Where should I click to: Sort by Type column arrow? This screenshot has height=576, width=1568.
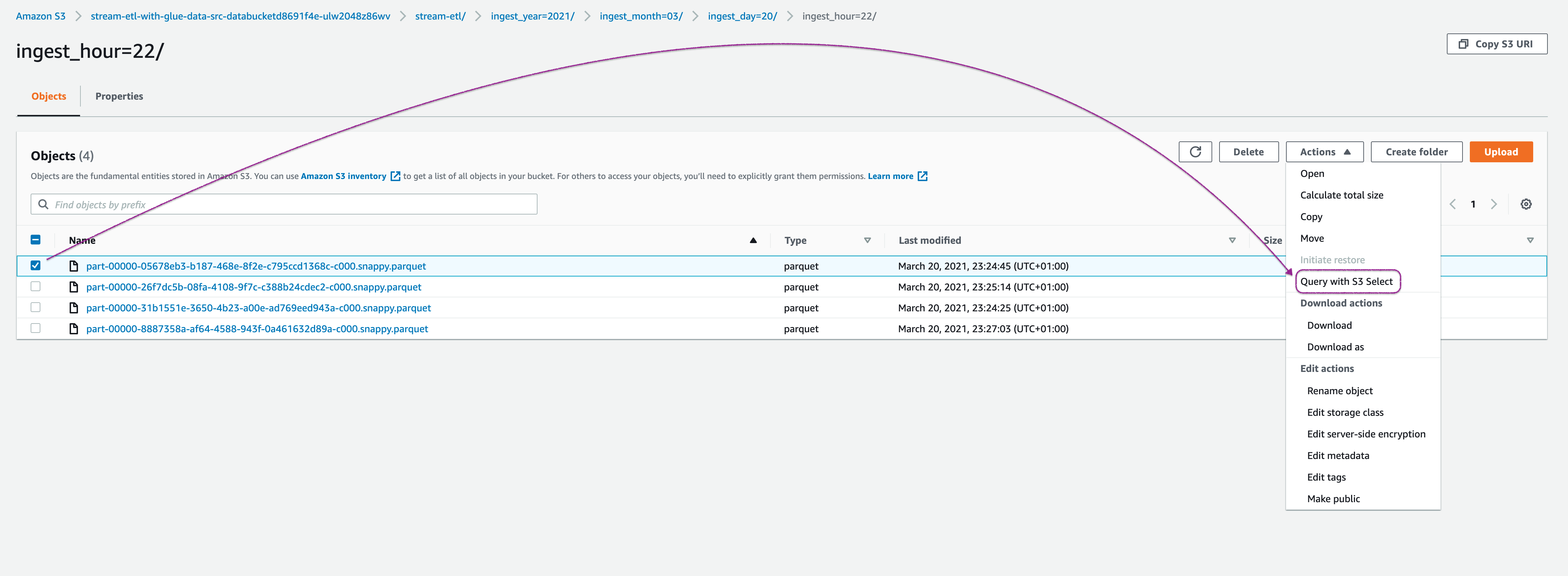pyautogui.click(x=867, y=241)
